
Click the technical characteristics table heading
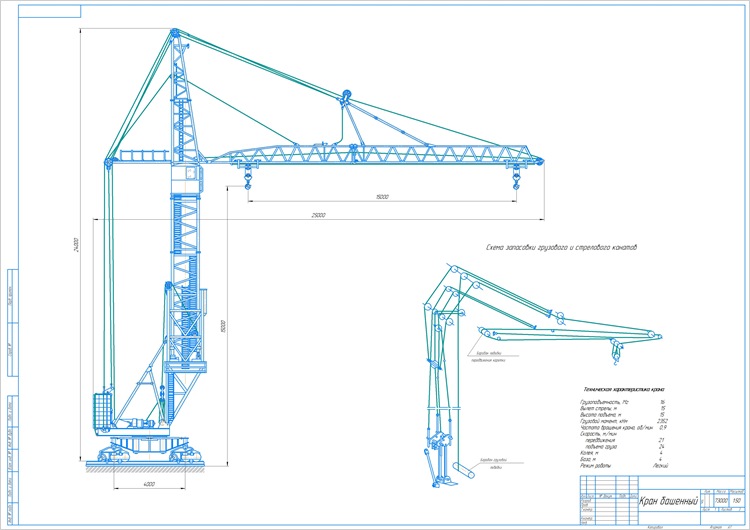(624, 389)
